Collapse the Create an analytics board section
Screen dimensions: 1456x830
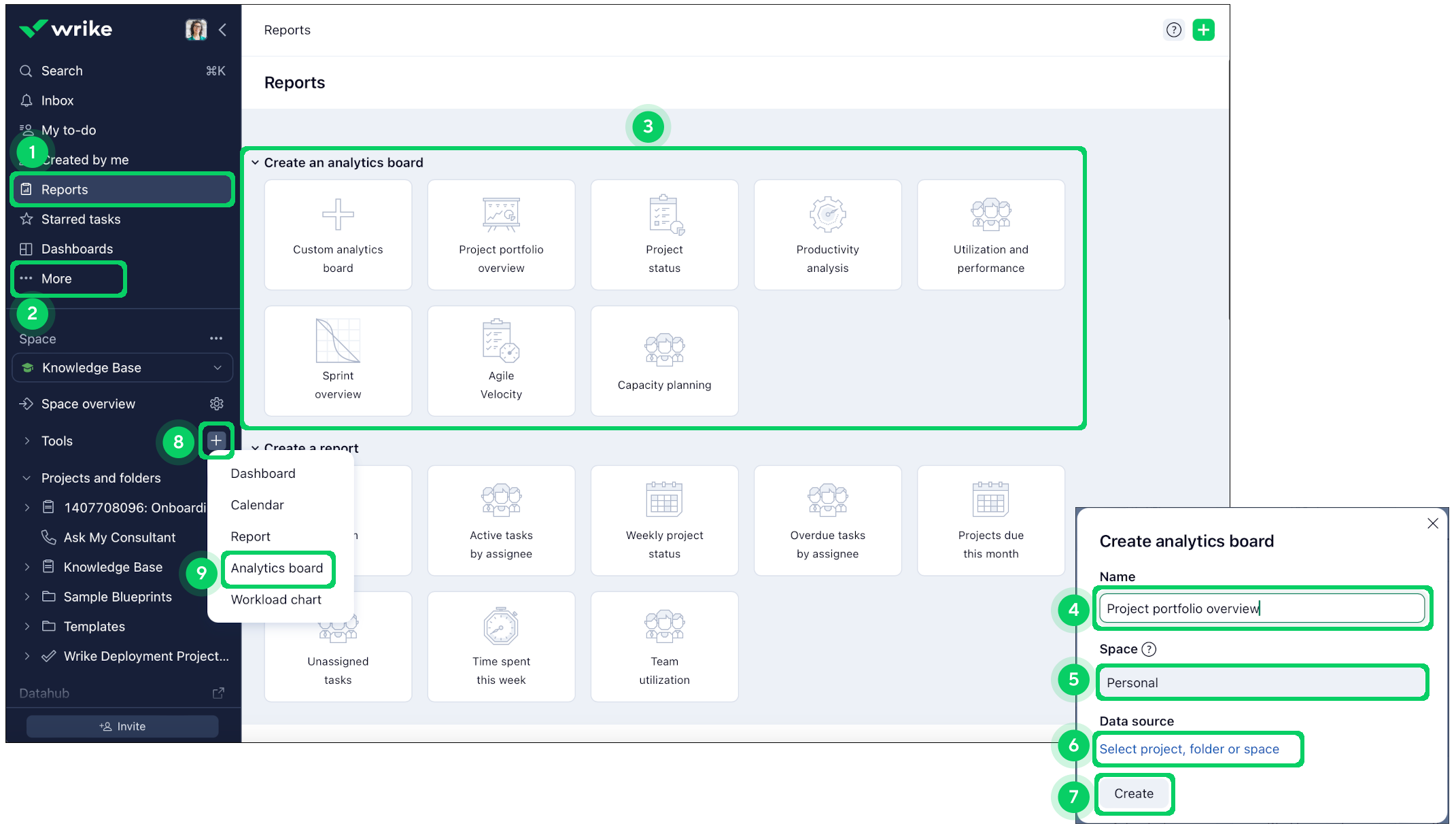click(x=255, y=162)
